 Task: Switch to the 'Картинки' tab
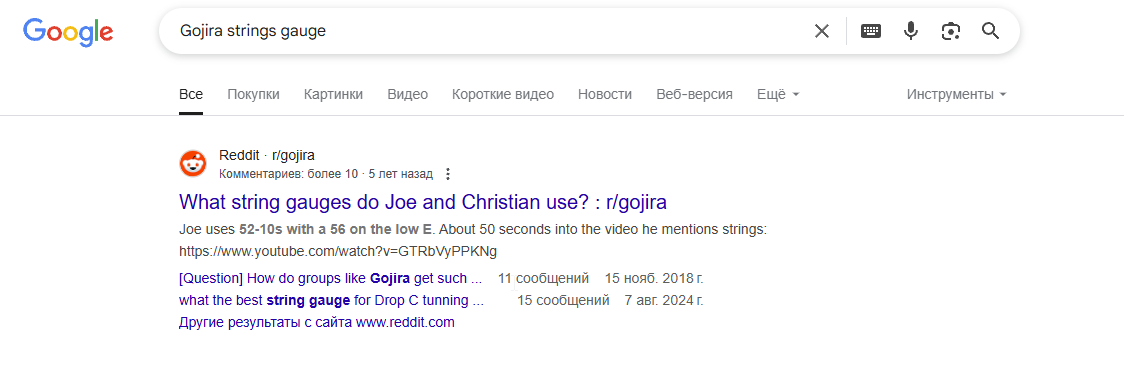(x=333, y=94)
